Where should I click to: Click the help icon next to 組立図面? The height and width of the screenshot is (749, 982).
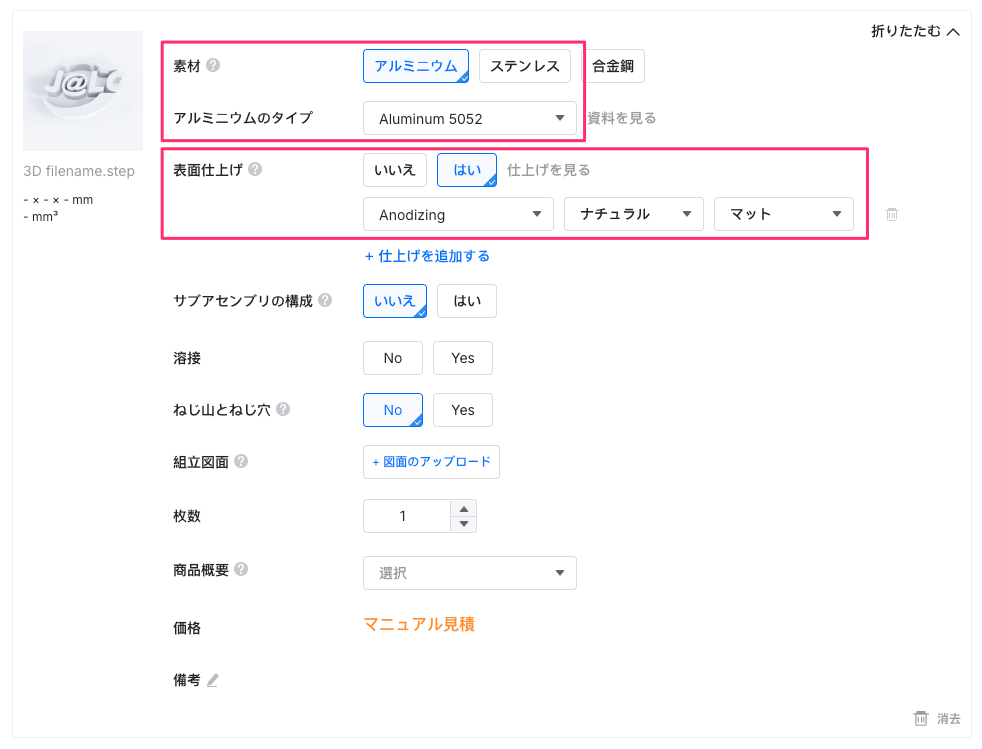[241, 461]
